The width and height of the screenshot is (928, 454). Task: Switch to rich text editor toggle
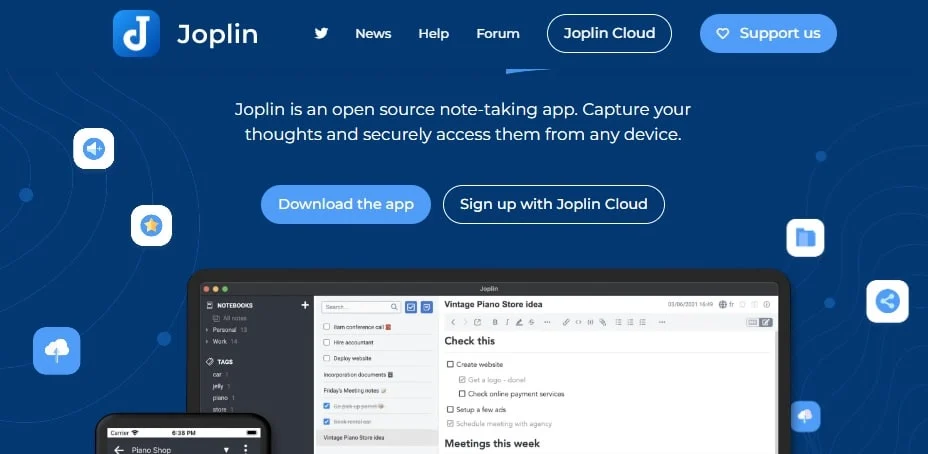tap(766, 322)
